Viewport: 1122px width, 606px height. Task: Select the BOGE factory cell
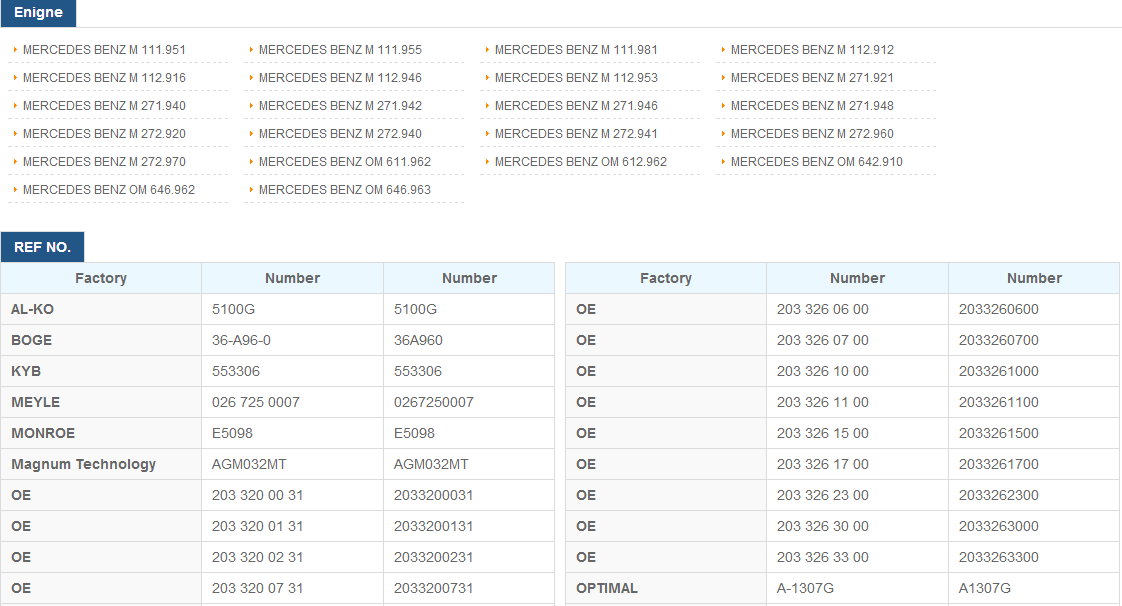pyautogui.click(x=101, y=340)
